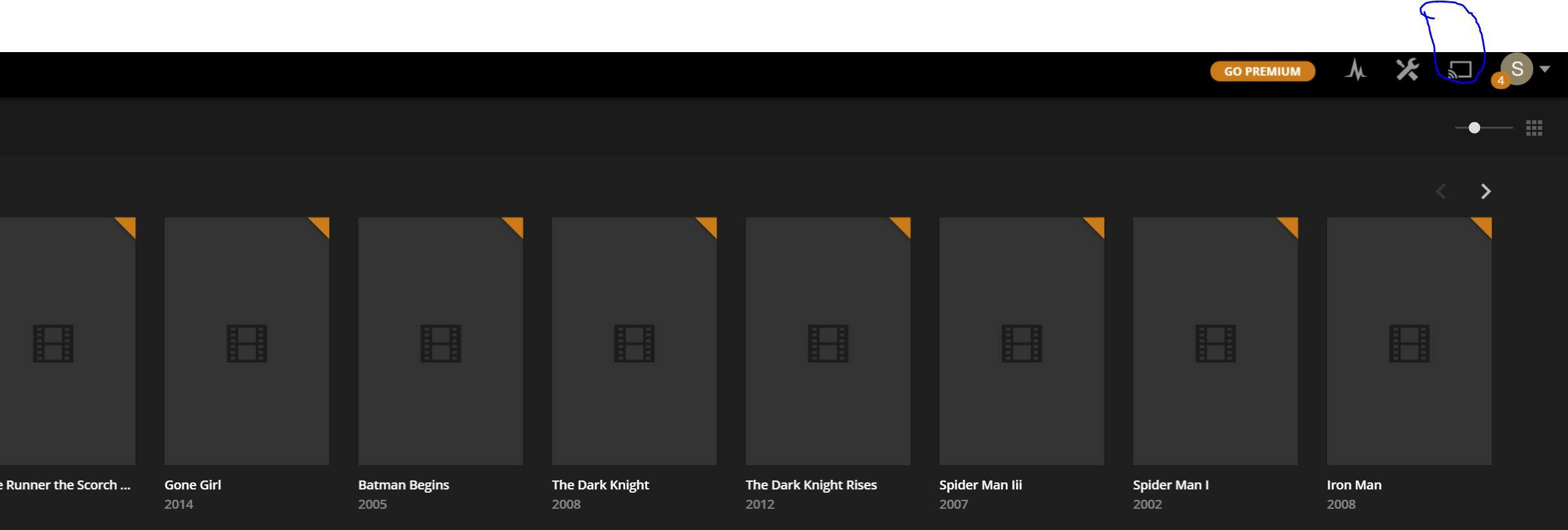This screenshot has height=530, width=1568.
Task: Click the Cast to device icon
Action: pyautogui.click(x=1460, y=70)
